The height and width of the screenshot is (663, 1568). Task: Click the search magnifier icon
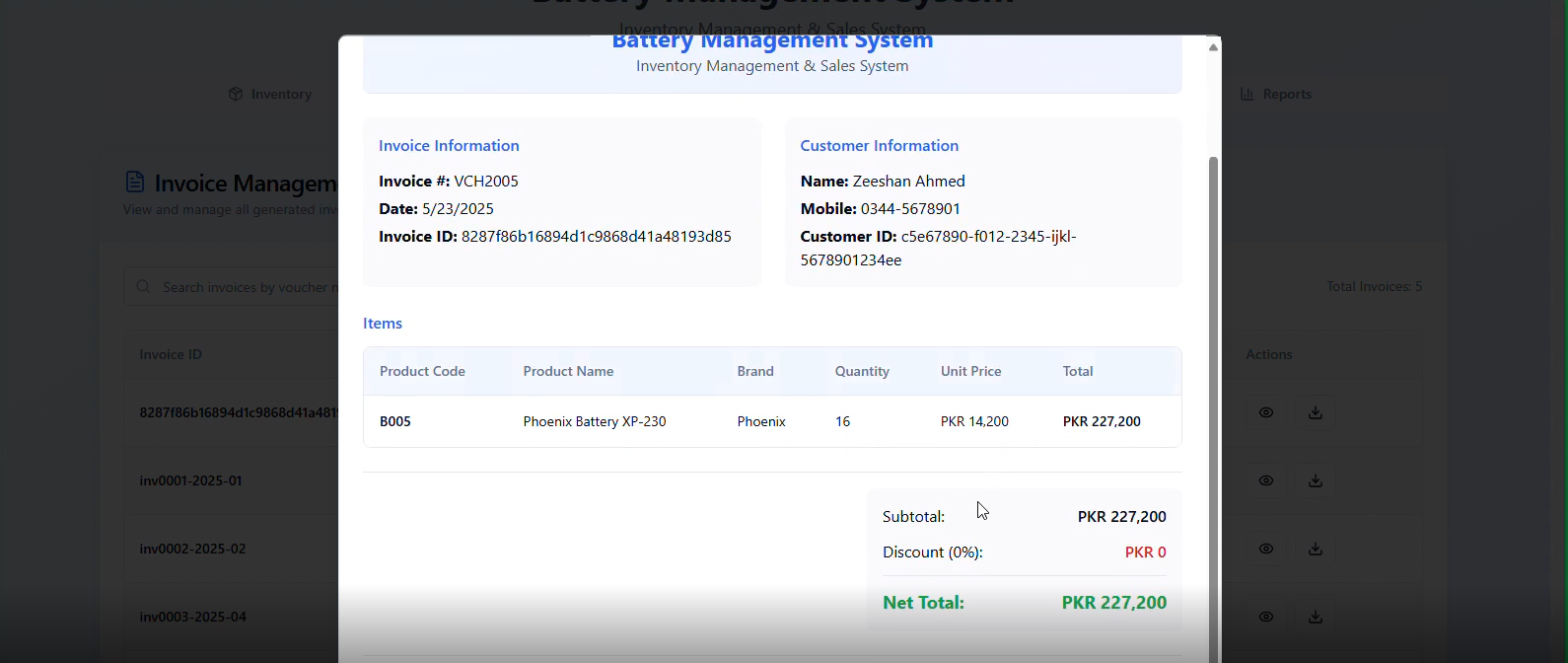point(144,287)
